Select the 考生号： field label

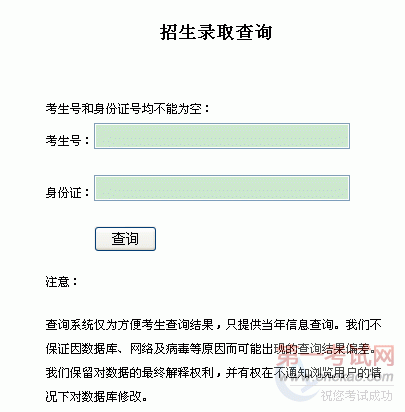pos(68,140)
